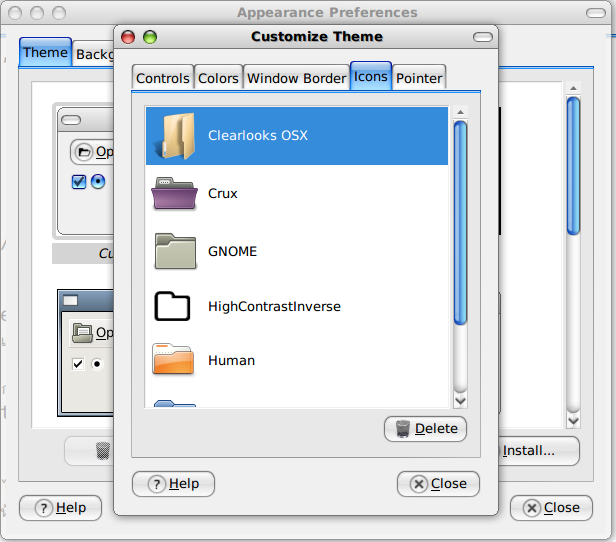Close the Customize Theme dialog via Close button
The height and width of the screenshot is (542, 616).
coord(438,484)
